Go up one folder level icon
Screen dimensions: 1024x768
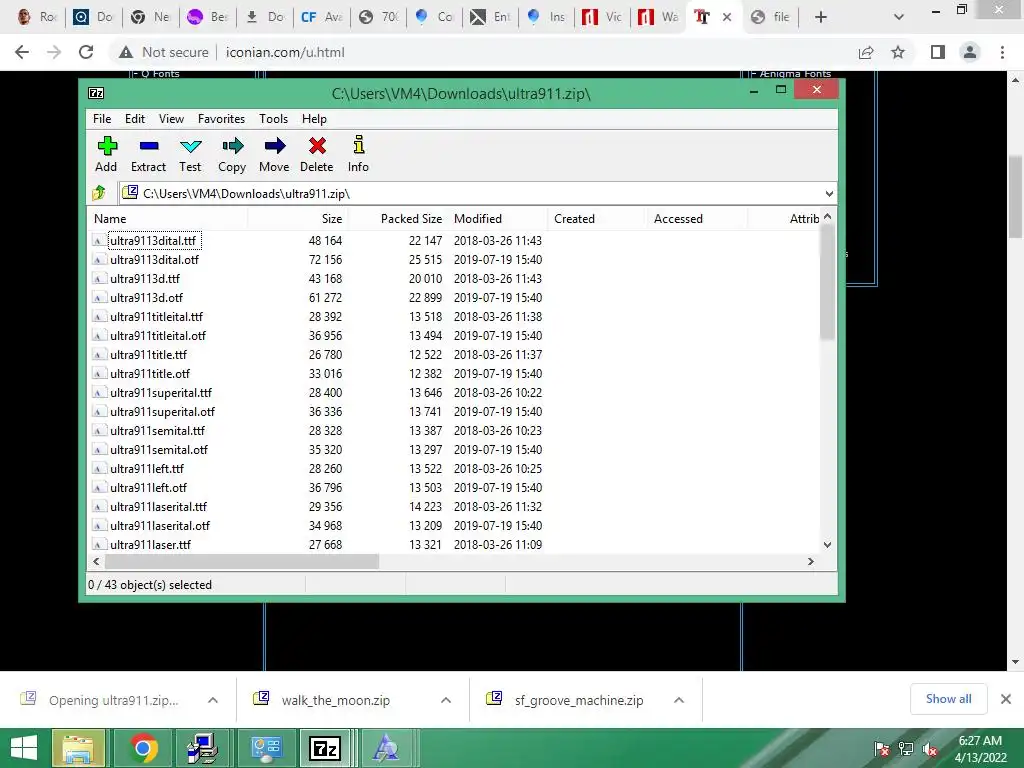pyautogui.click(x=99, y=193)
